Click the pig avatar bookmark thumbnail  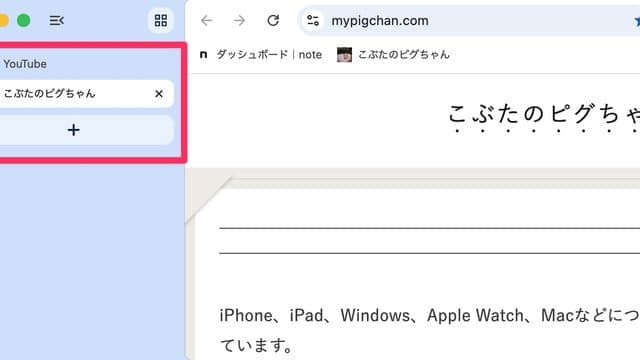(344, 54)
